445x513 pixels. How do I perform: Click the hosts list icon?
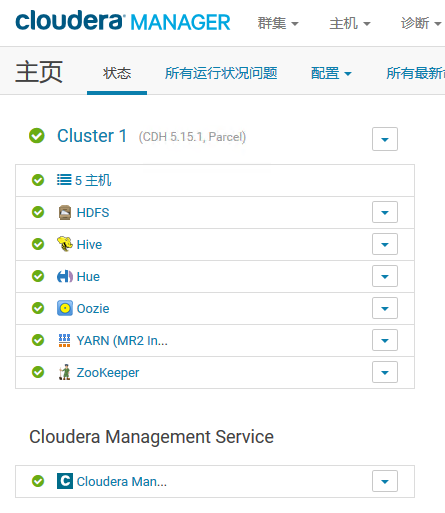coord(64,180)
